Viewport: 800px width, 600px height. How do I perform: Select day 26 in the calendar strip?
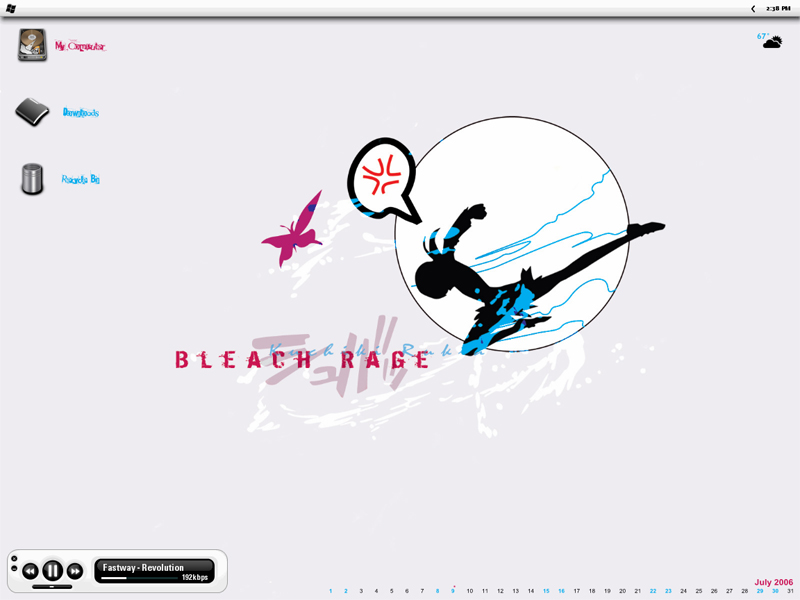(x=714, y=591)
